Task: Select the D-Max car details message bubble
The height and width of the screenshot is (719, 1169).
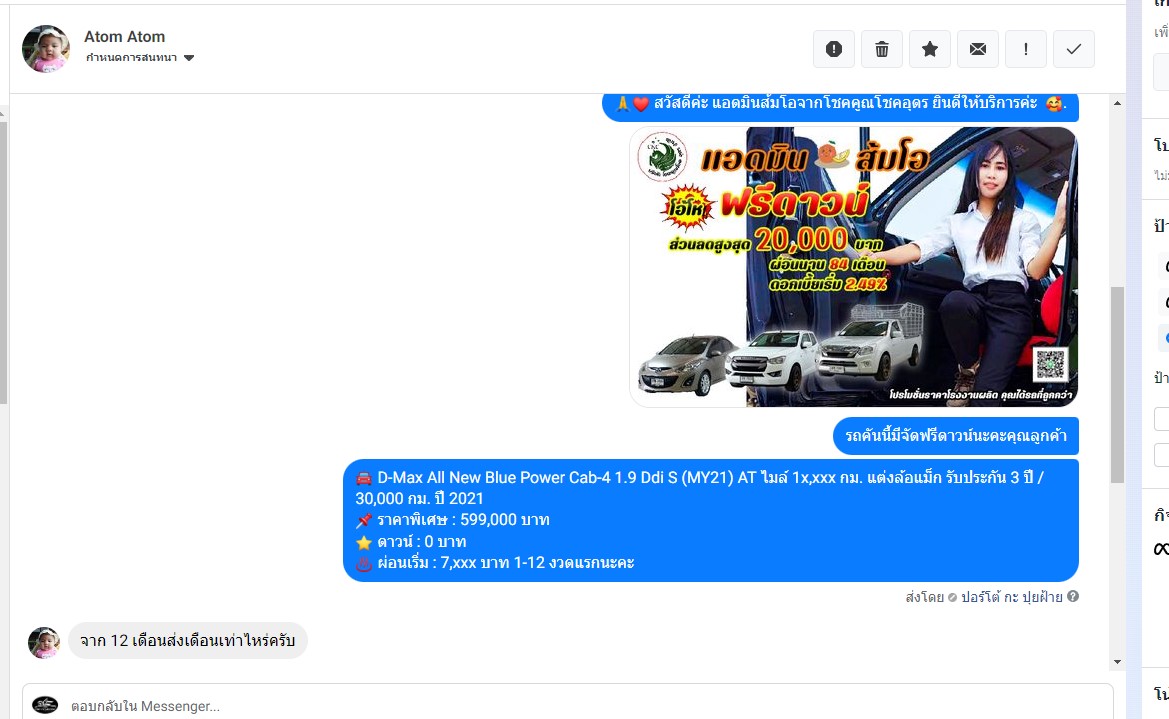Action: (x=710, y=520)
